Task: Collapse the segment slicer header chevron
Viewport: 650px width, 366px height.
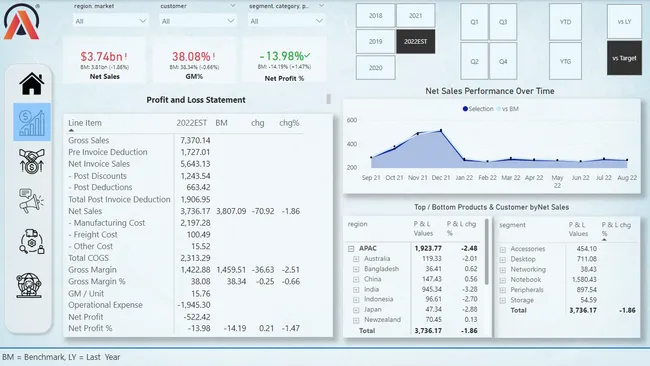Action: 321,6
